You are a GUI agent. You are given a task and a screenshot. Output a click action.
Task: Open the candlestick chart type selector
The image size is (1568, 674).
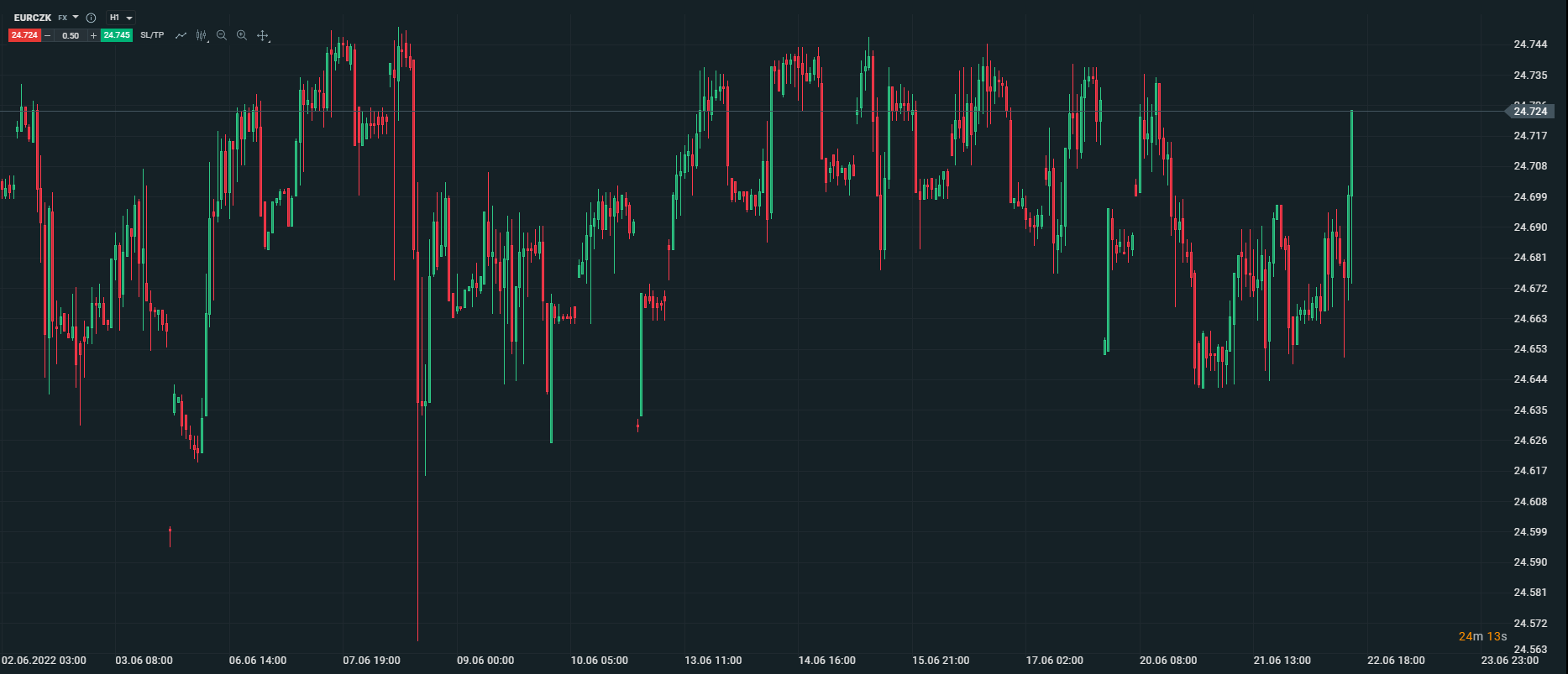click(x=202, y=35)
